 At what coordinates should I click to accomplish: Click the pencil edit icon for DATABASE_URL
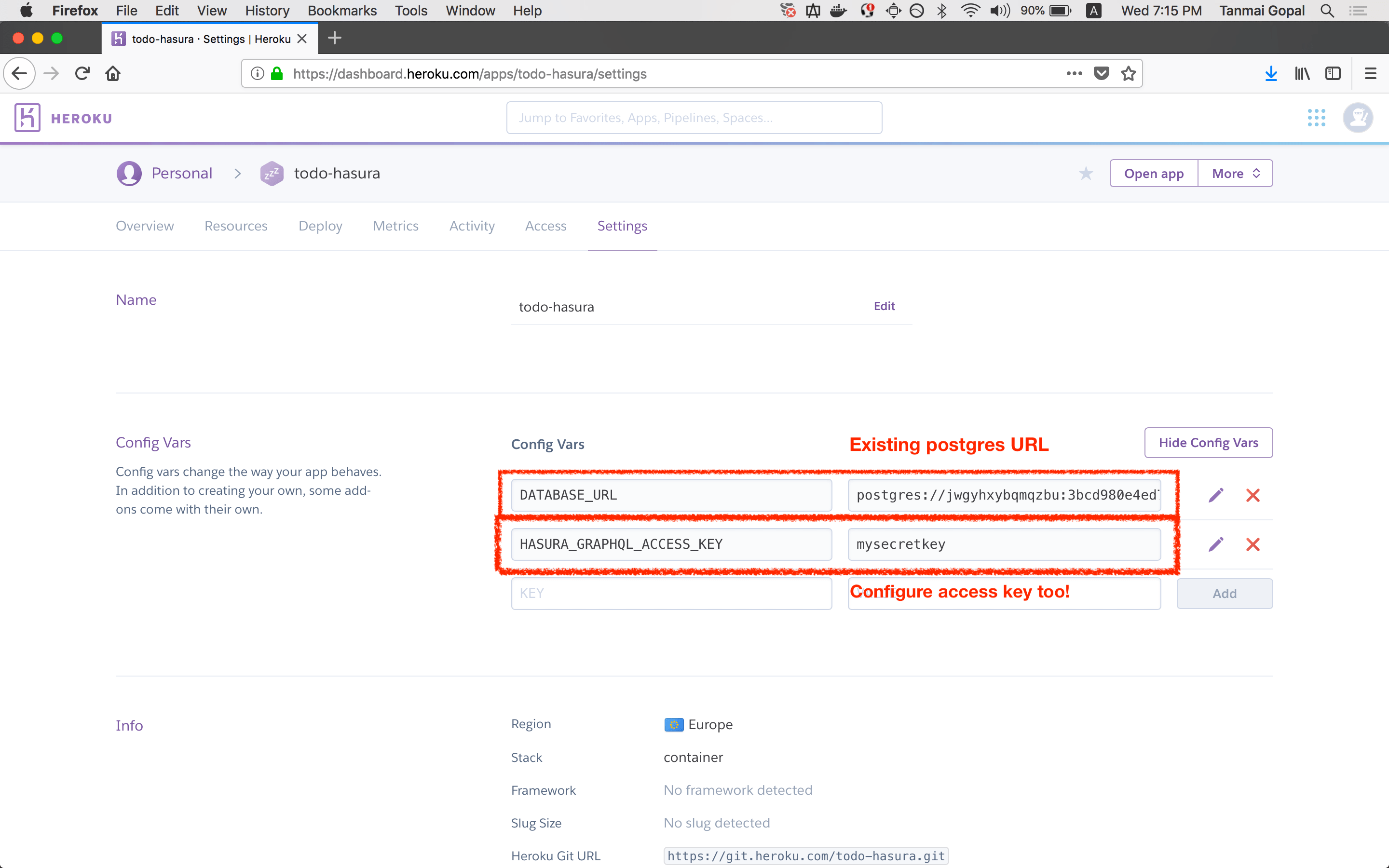pos(1216,495)
